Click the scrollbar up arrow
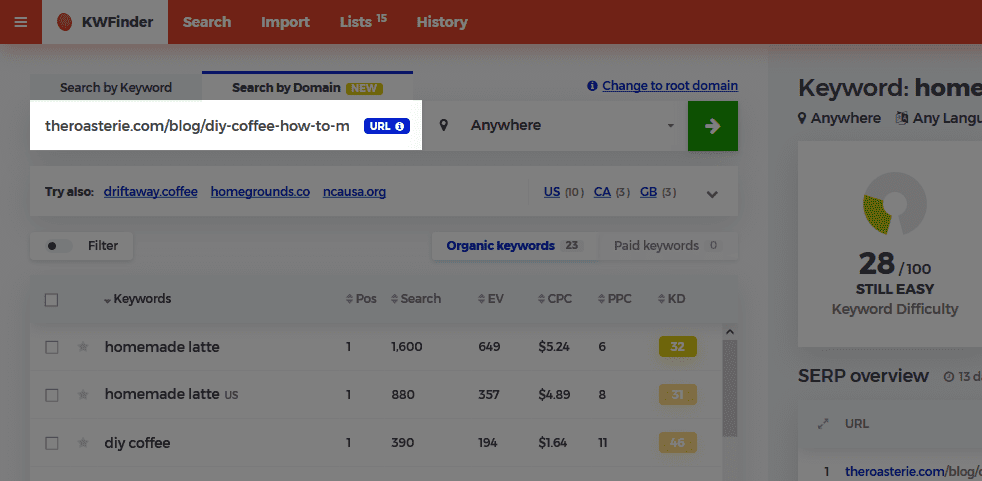Viewport: 982px width, 481px height. 730,332
